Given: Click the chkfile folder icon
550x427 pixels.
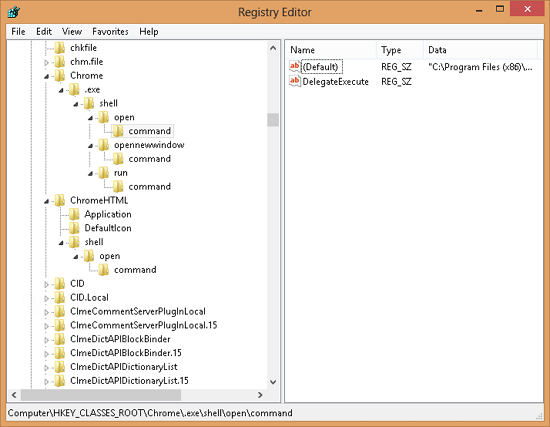Looking at the screenshot, I should [x=60, y=48].
